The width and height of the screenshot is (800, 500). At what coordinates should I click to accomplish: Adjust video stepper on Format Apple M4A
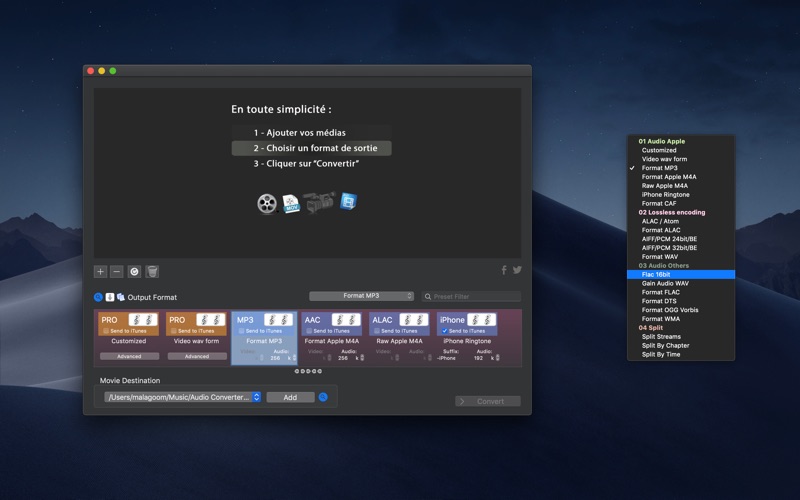point(329,358)
